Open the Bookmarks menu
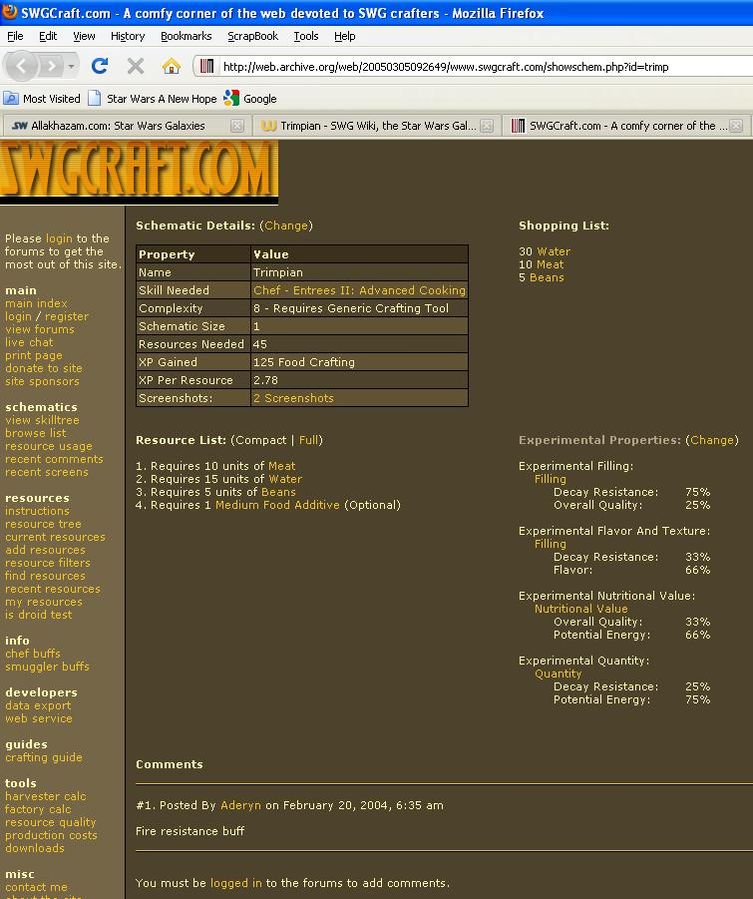 tap(186, 36)
